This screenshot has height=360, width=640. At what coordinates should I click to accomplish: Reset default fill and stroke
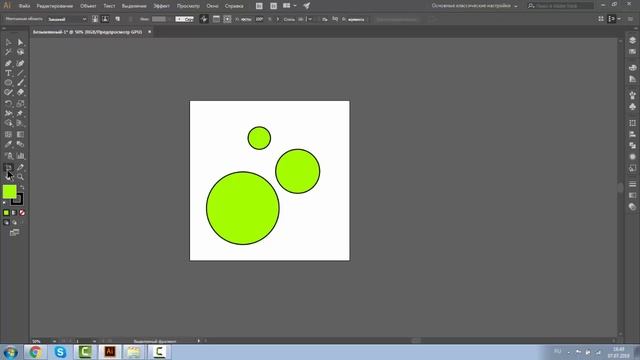4,203
